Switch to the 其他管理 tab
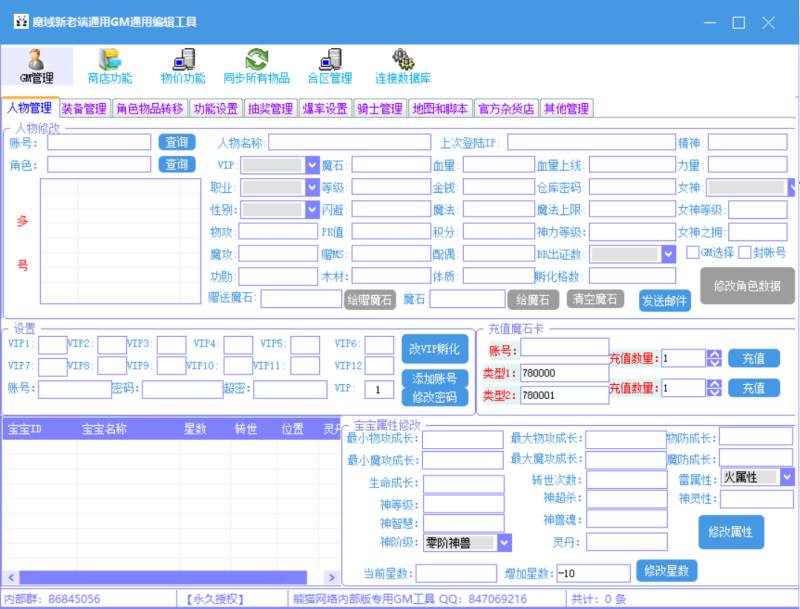The width and height of the screenshot is (800, 609). 566,109
